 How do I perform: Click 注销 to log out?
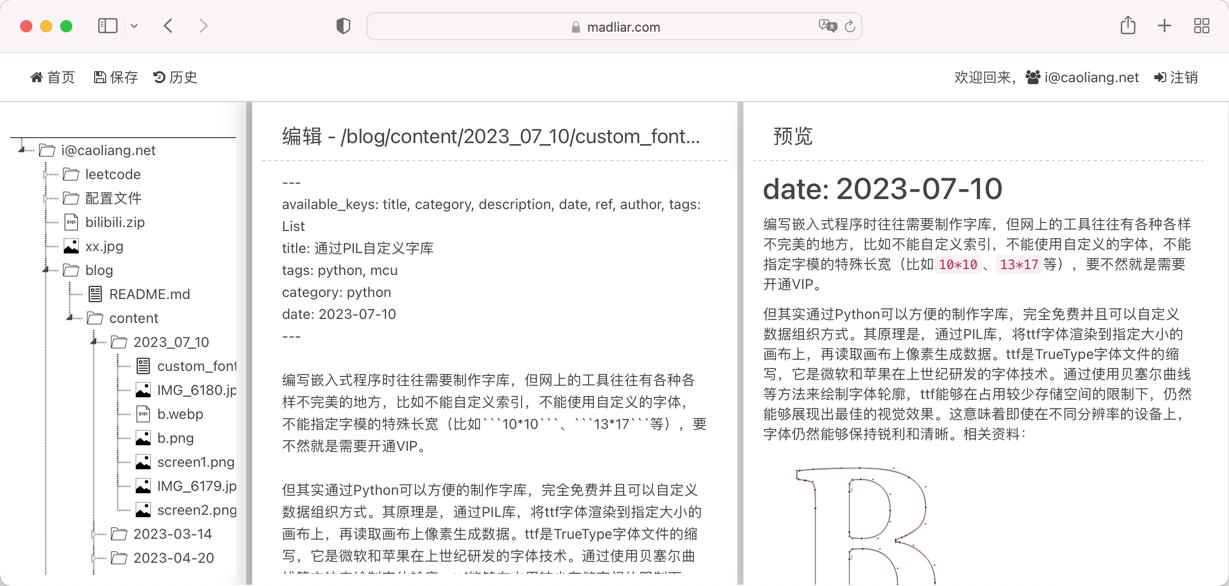(1176, 77)
